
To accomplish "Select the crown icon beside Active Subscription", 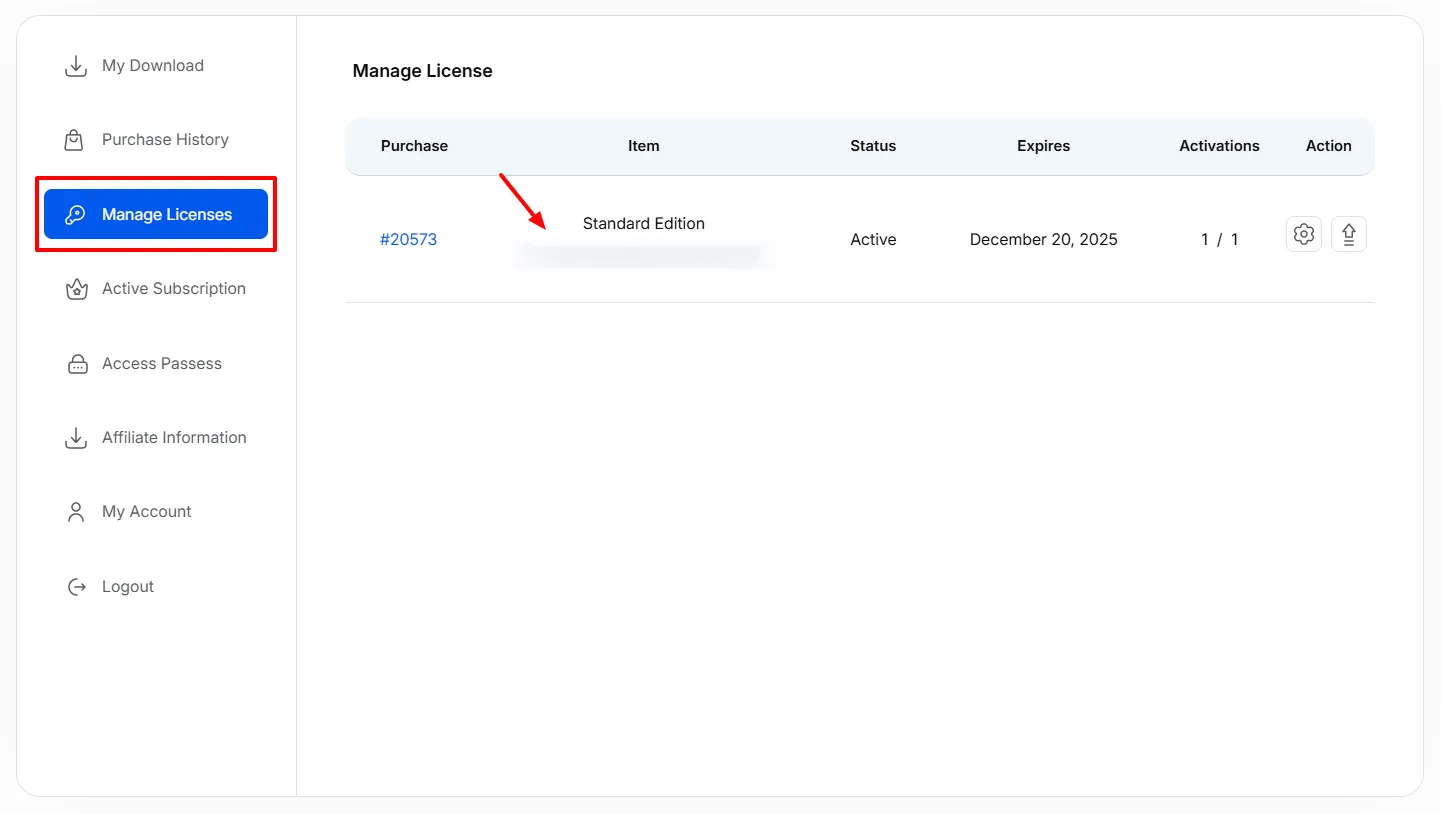I will (x=76, y=288).
